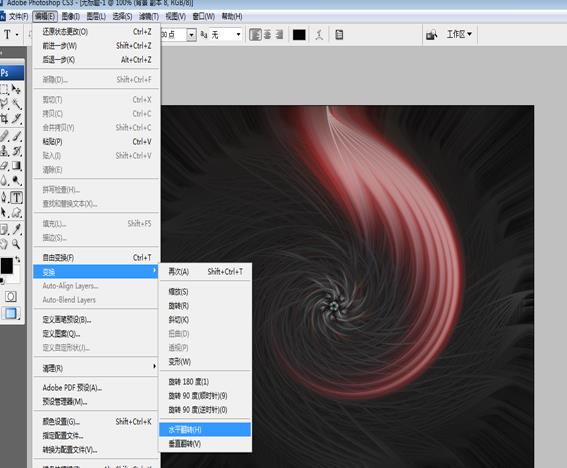Choose 后退一步(K) step backward

coord(96,60)
